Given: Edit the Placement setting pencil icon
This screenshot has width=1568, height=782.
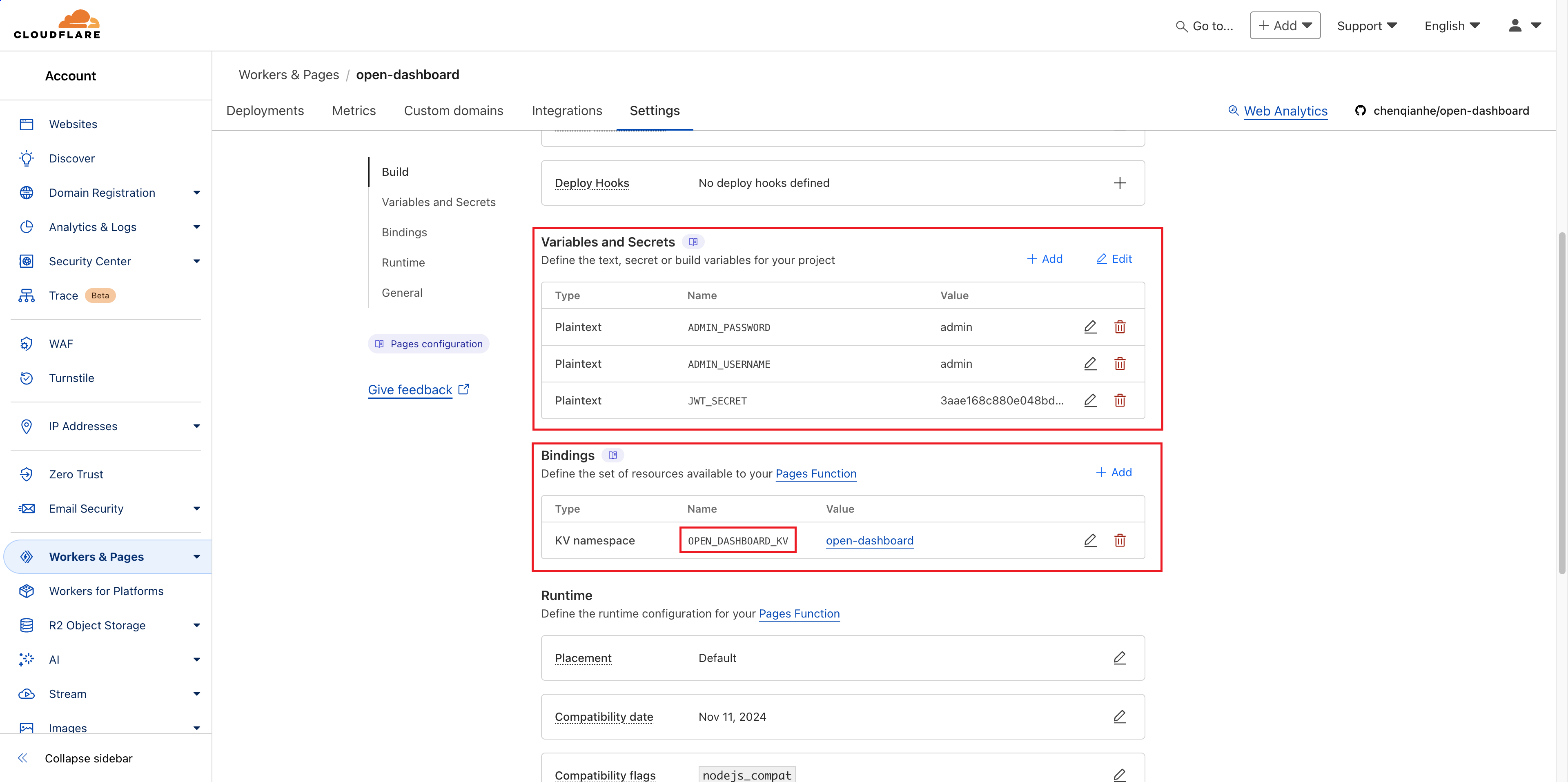Looking at the screenshot, I should tap(1119, 658).
